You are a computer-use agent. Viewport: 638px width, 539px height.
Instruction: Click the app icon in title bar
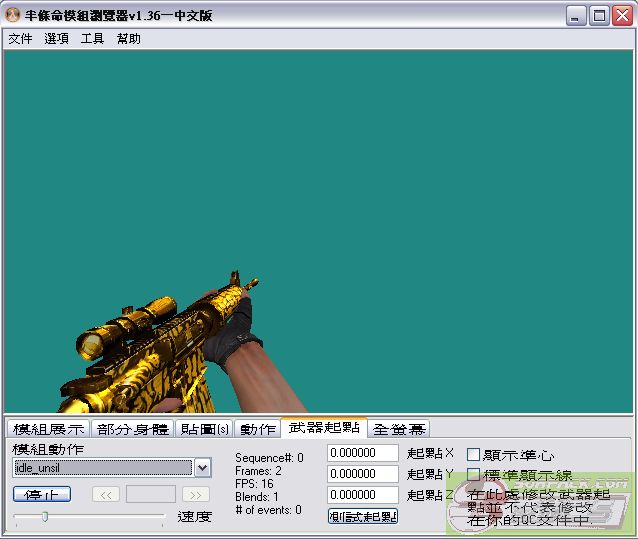click(x=13, y=15)
